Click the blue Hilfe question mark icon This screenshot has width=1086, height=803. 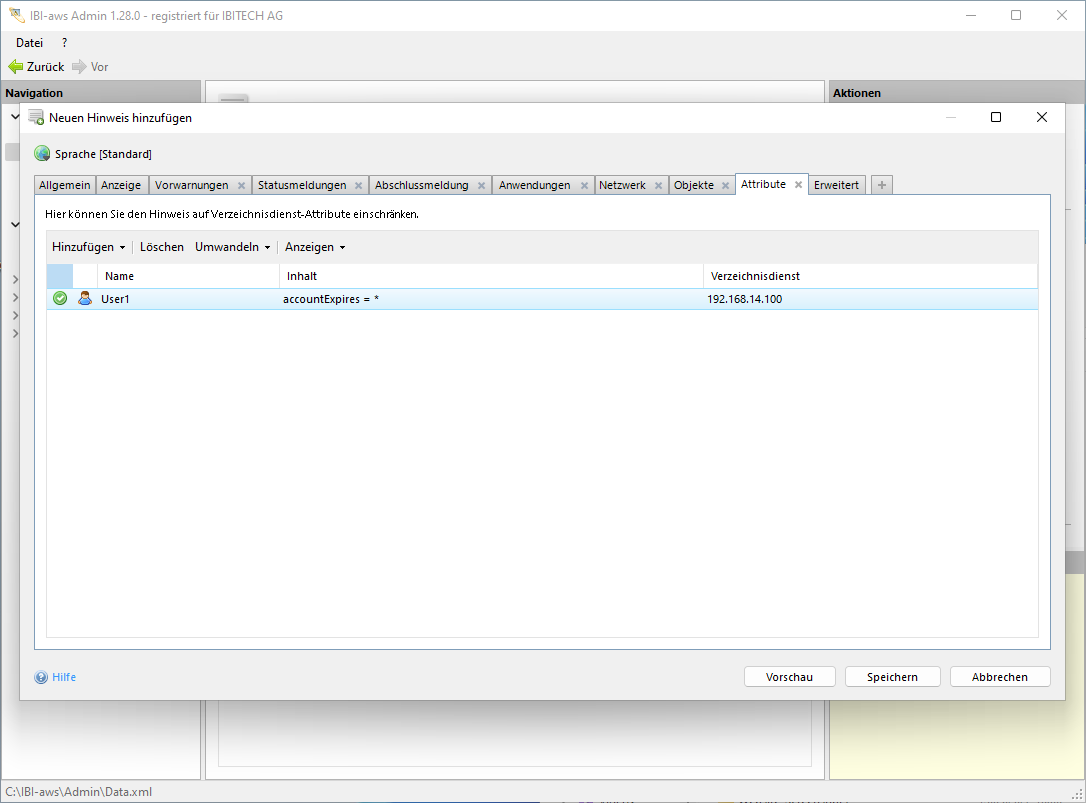point(41,677)
